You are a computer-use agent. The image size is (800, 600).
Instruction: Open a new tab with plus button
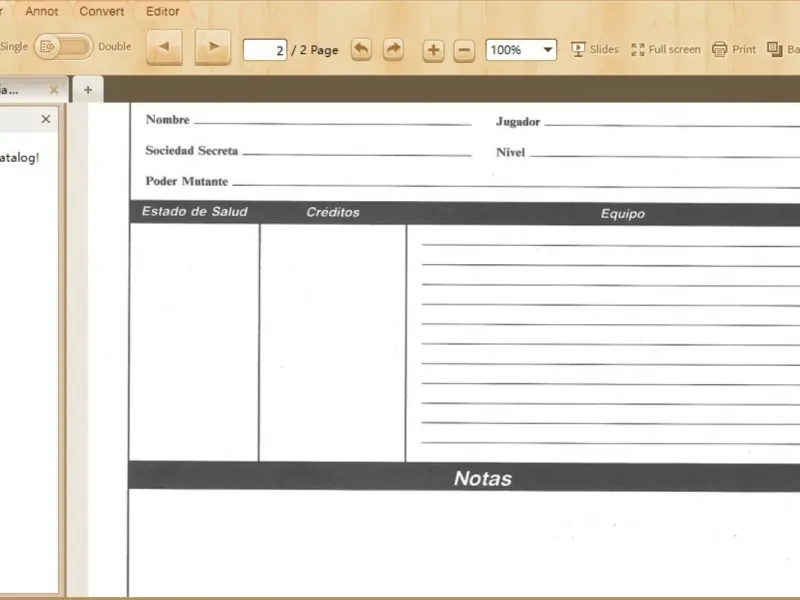87,90
